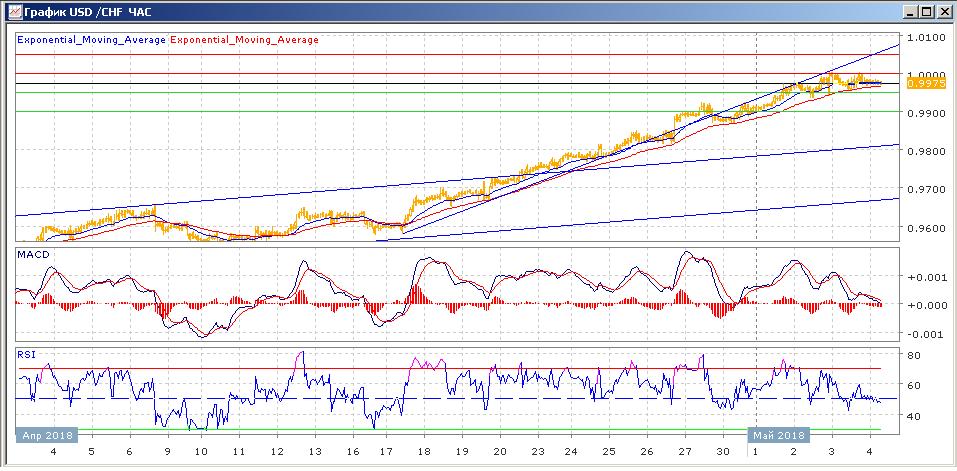This screenshot has height=471, width=957.
Task: Click the 0.9700 price axis label
Action: click(x=925, y=190)
